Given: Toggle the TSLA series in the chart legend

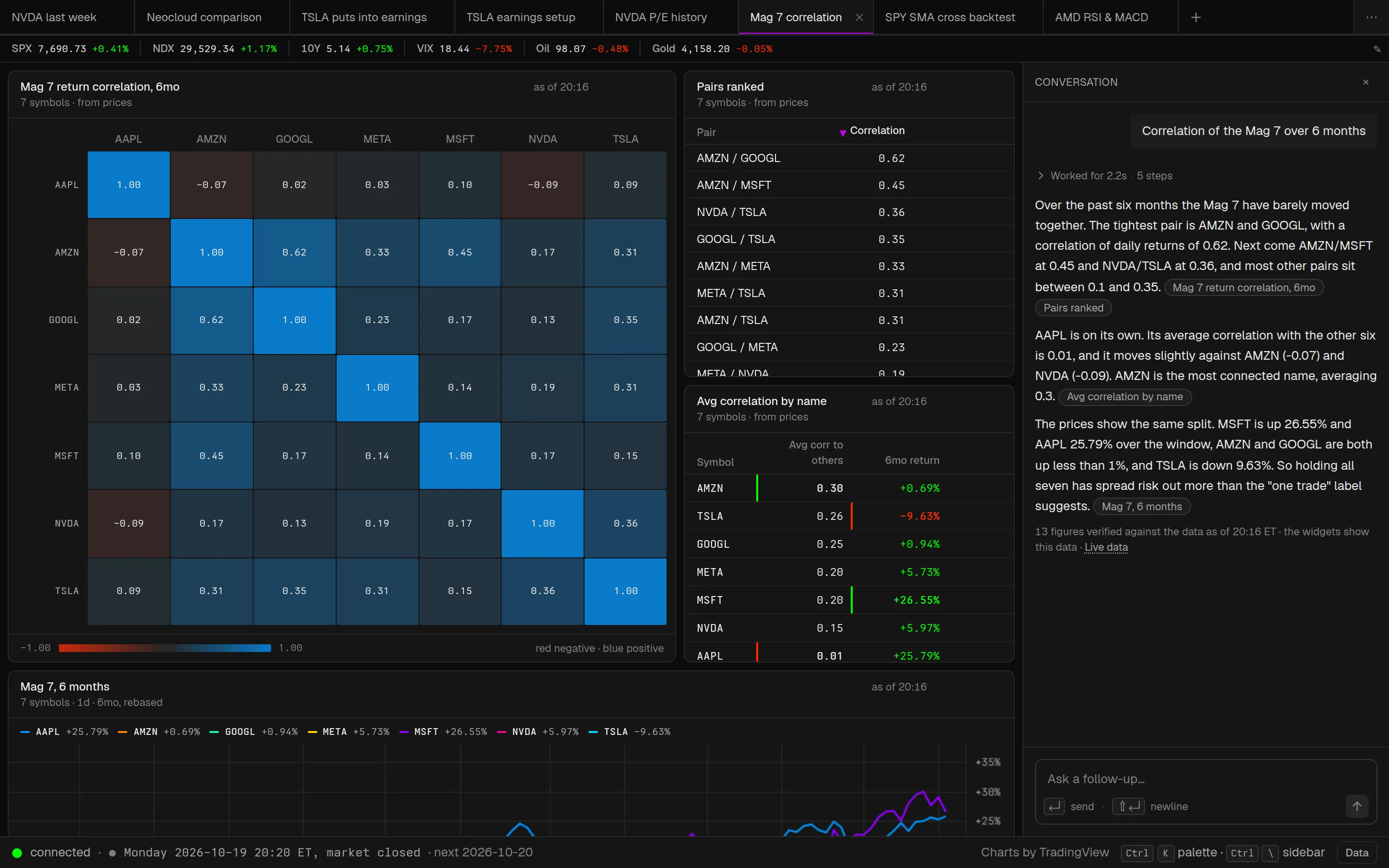Looking at the screenshot, I should (x=630, y=732).
